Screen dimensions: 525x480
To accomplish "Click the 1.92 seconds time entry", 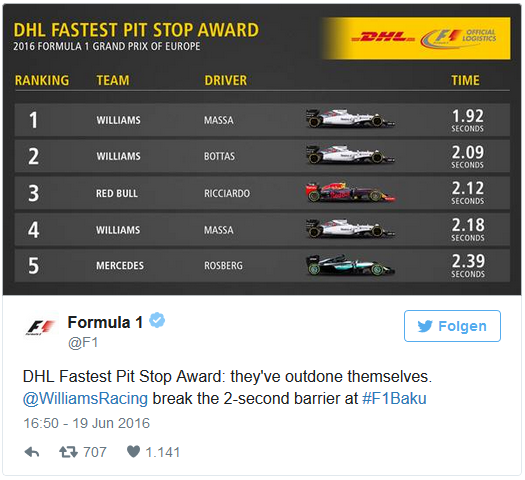I will (467, 120).
